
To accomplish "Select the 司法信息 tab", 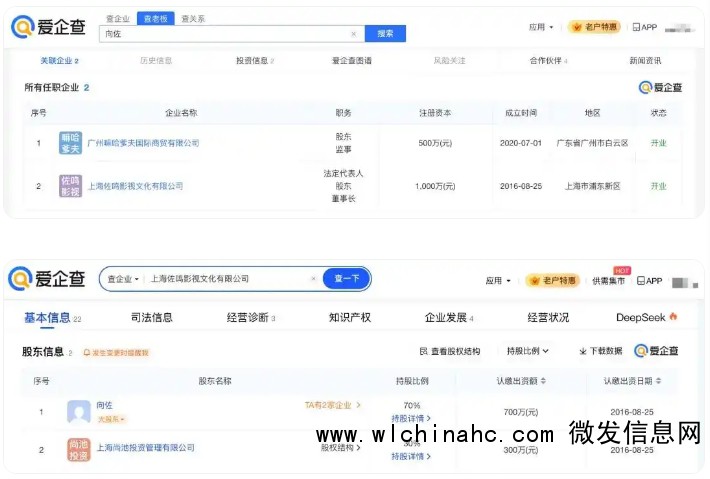I will [151, 318].
